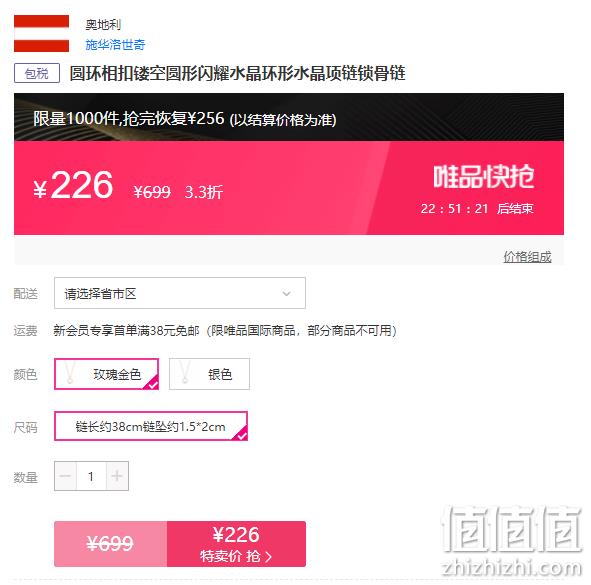Click the 唯品快抢 flash sale logo

pyautogui.click(x=484, y=176)
